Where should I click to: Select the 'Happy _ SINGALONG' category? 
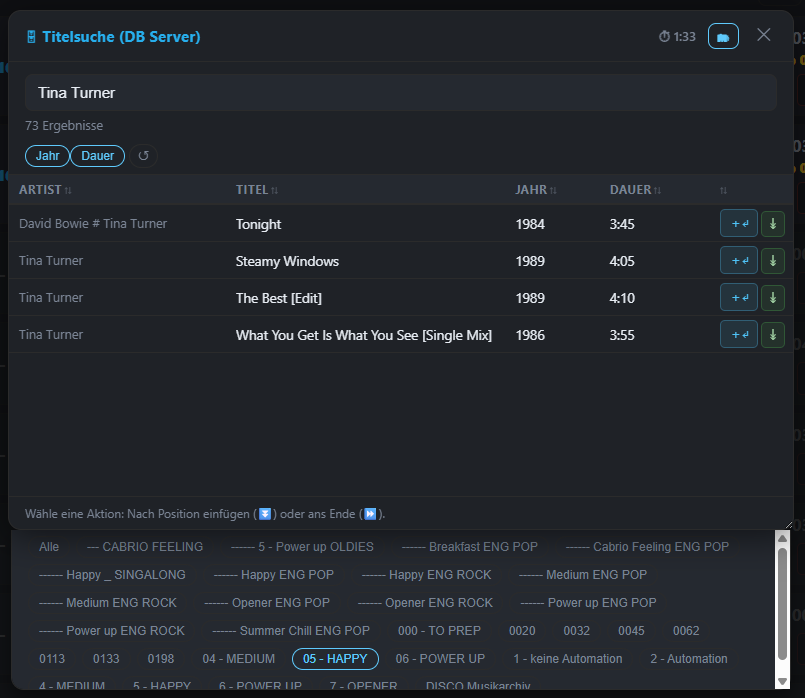click(x=112, y=575)
